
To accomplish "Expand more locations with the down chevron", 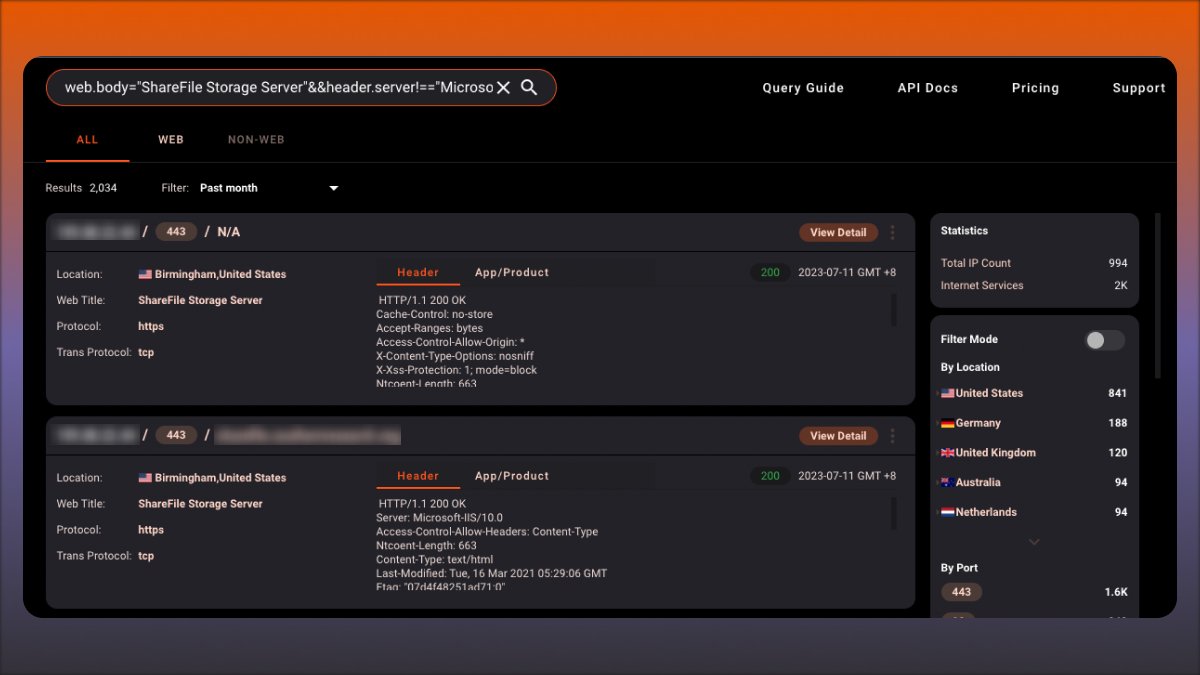I will click(1034, 542).
